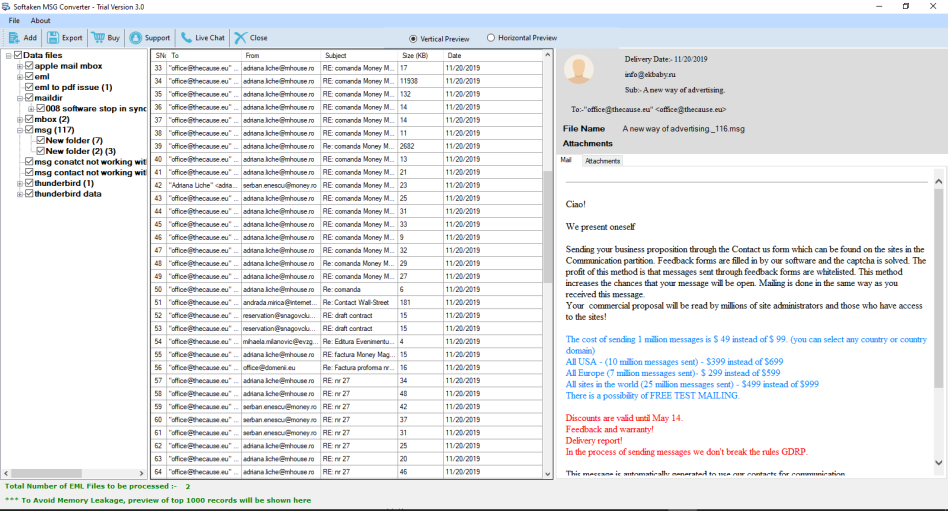Open the About menu

(x=41, y=21)
